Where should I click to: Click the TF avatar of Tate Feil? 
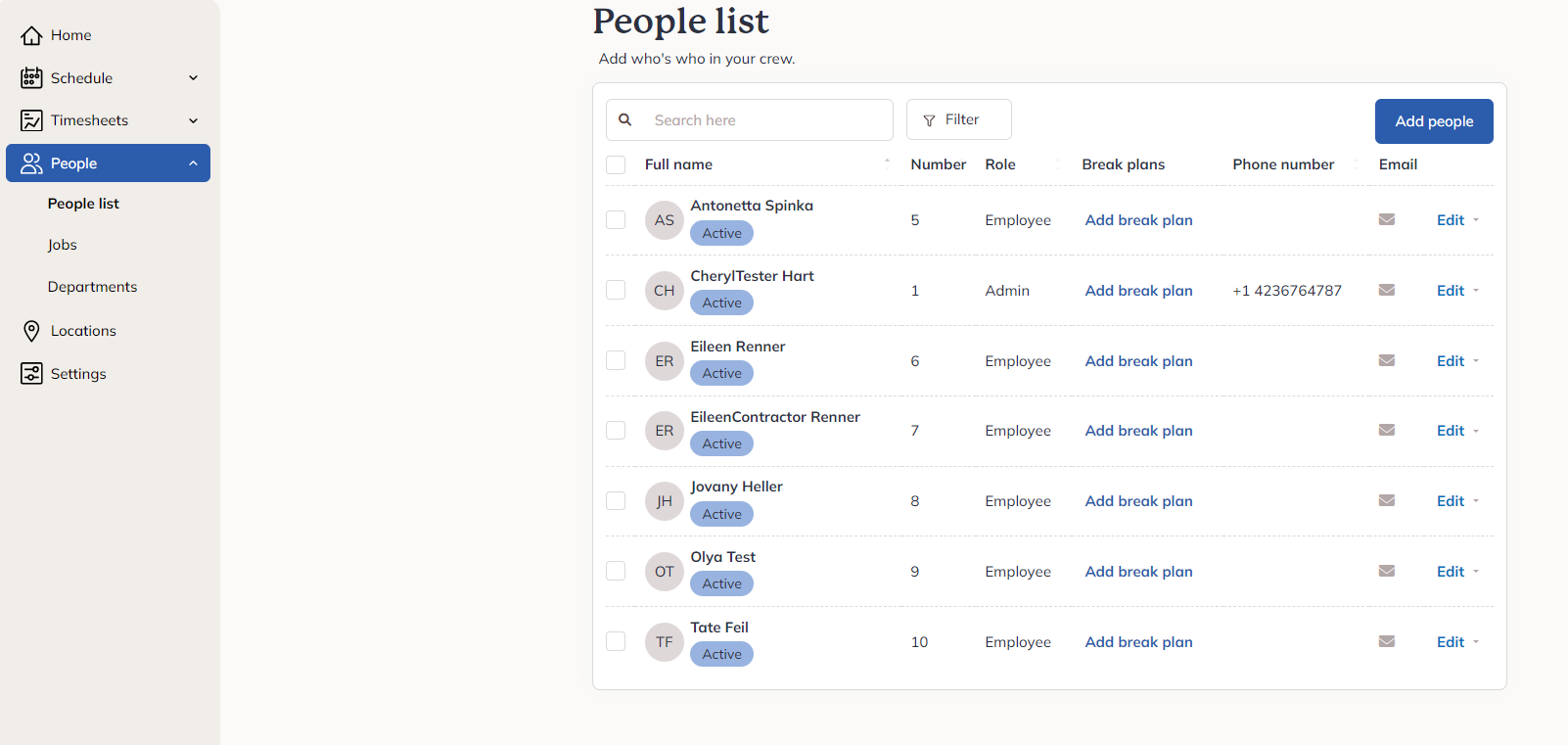pos(665,642)
